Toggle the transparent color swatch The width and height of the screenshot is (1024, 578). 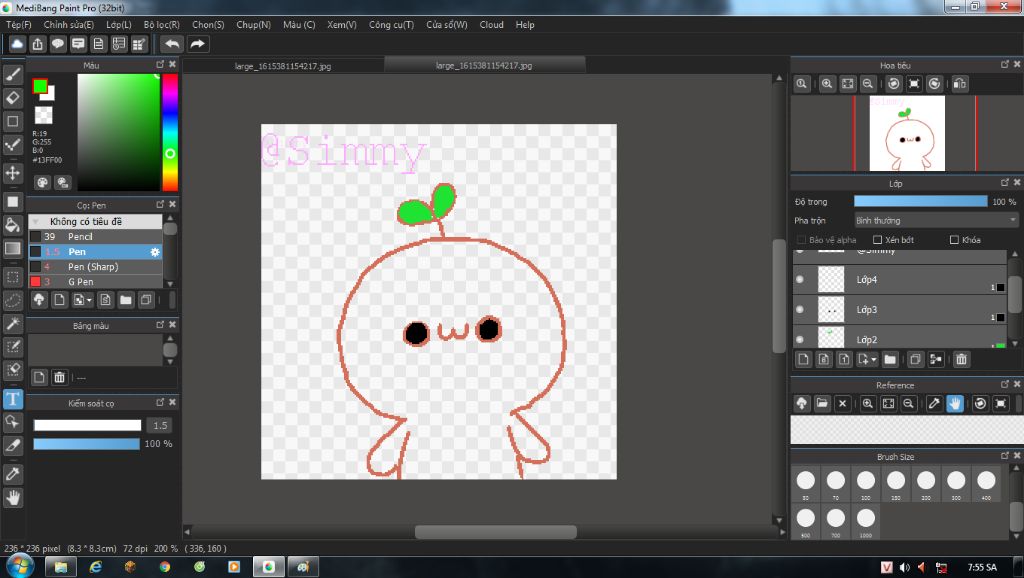[x=44, y=116]
